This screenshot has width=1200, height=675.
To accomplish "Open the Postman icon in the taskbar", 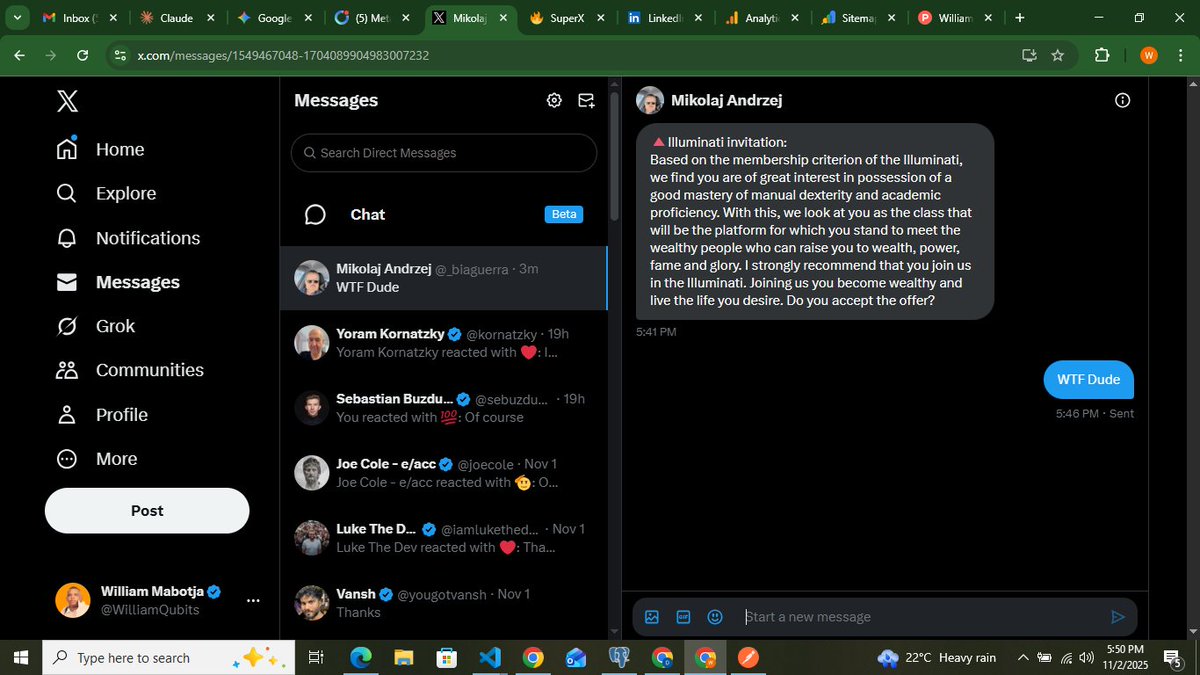I will click(x=748, y=658).
